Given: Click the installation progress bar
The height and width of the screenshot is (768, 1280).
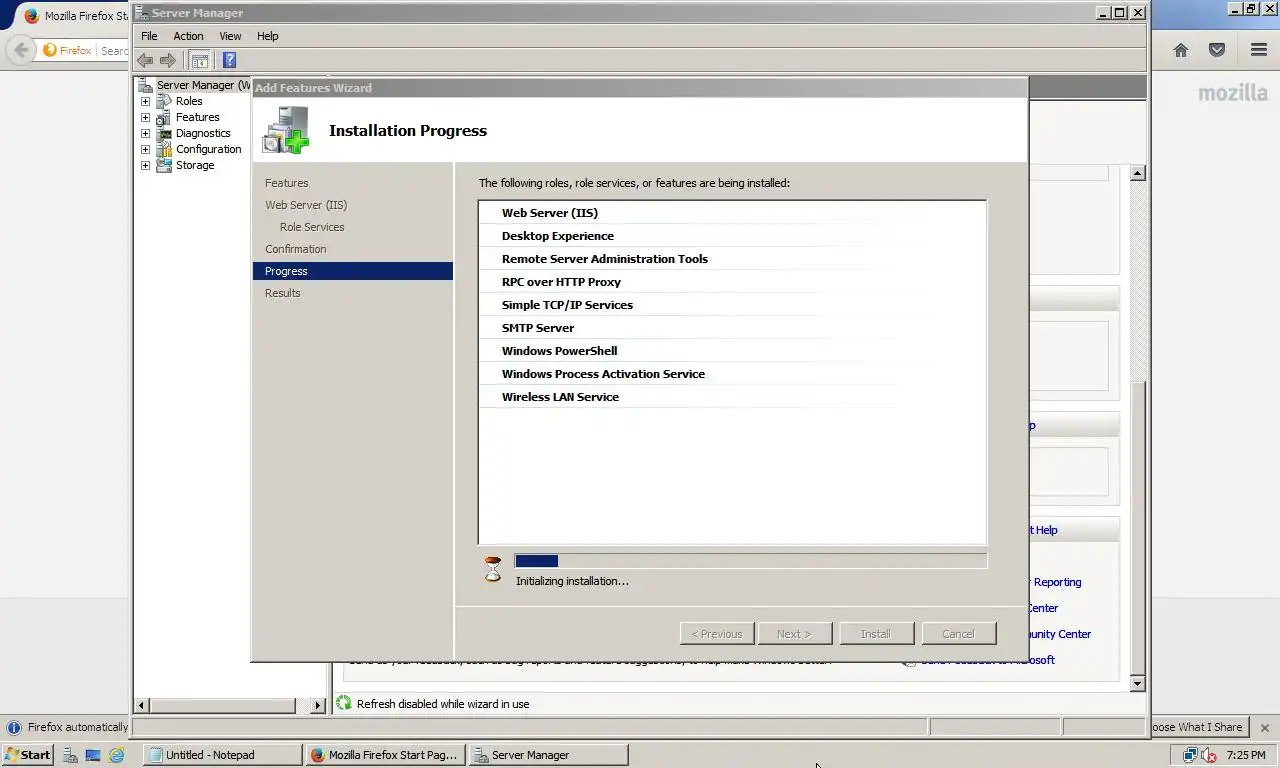Looking at the screenshot, I should pos(750,561).
